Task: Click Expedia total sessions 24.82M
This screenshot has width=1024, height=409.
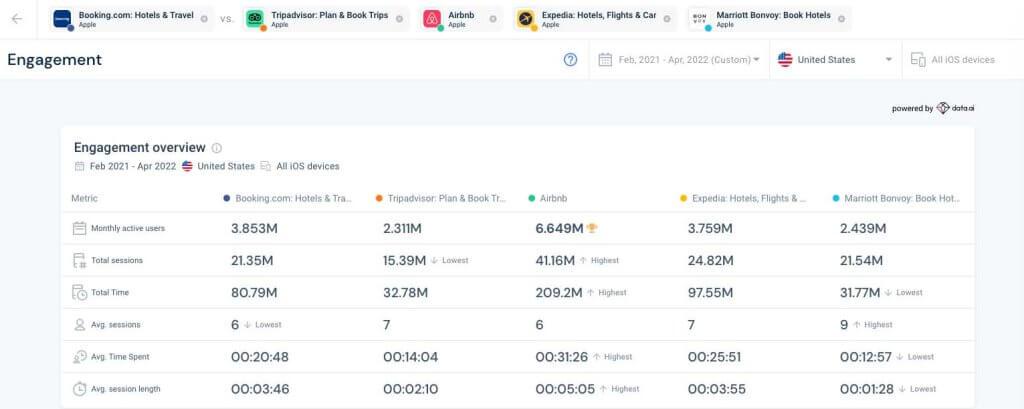Action: pos(711,261)
